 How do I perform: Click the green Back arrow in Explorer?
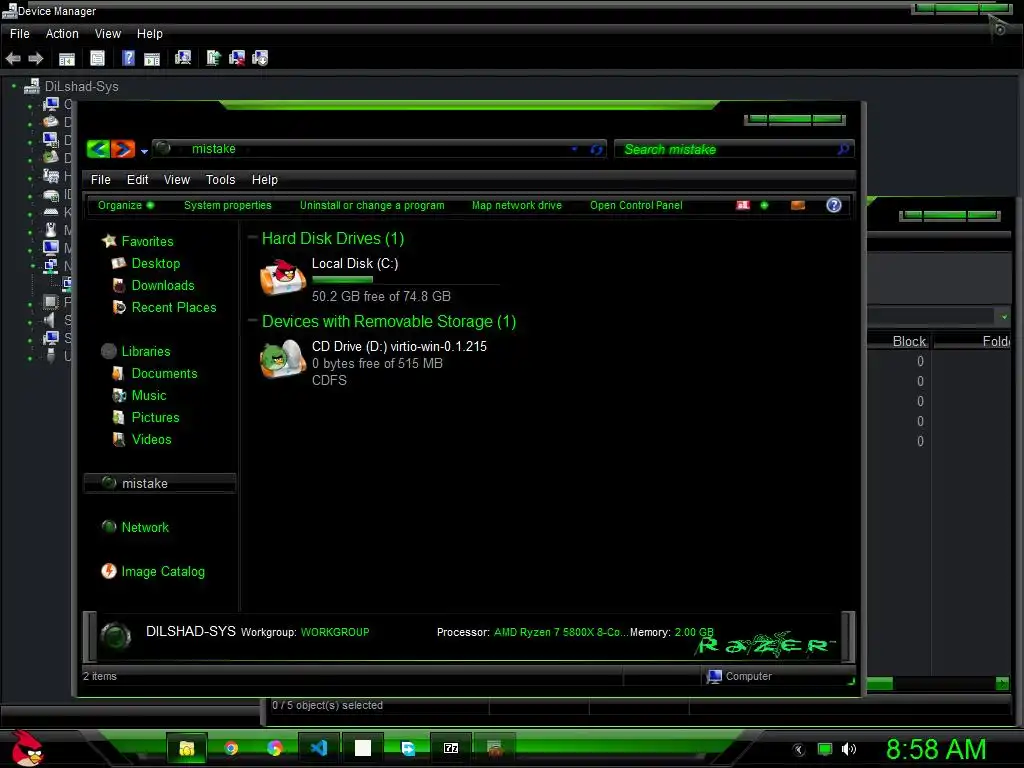click(x=99, y=149)
